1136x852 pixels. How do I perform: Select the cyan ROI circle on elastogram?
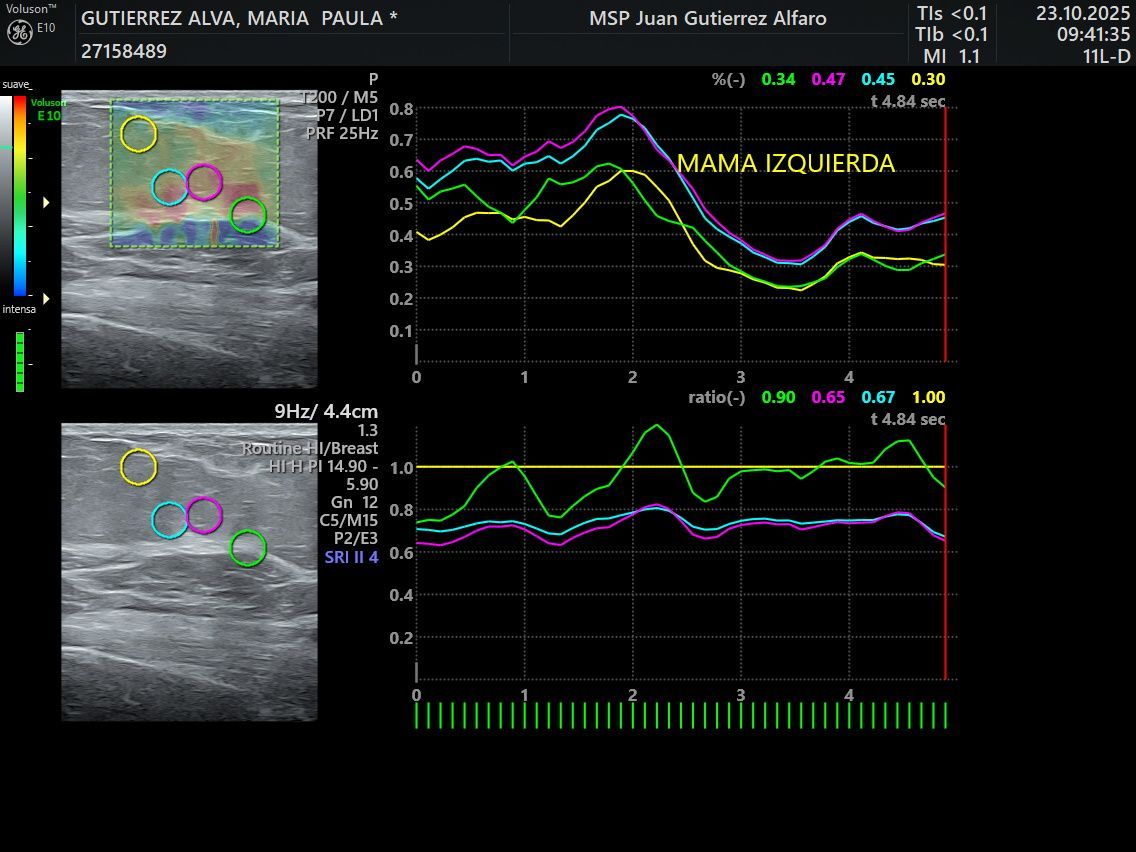pyautogui.click(x=170, y=188)
